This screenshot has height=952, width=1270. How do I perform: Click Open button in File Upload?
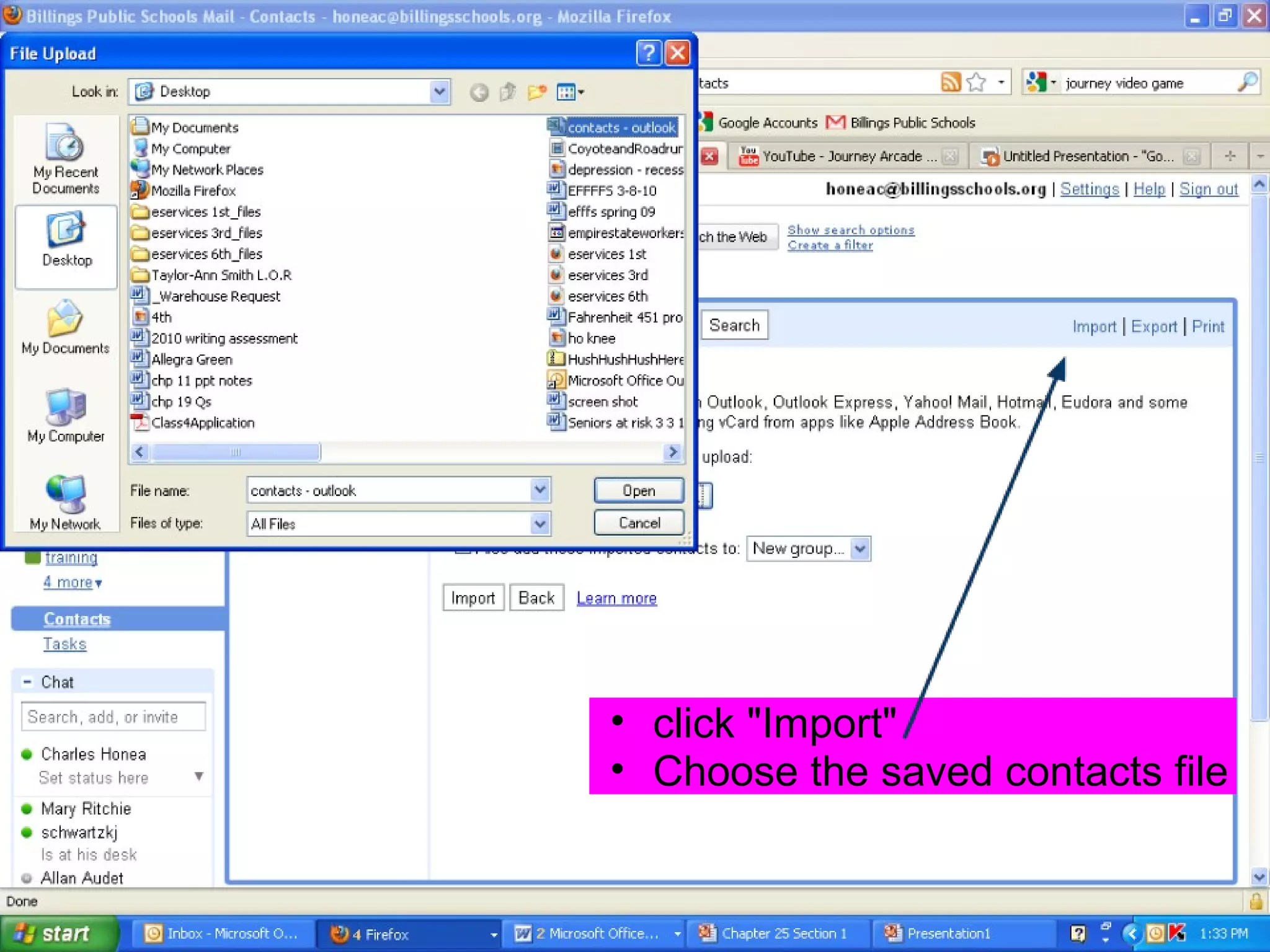click(x=639, y=490)
